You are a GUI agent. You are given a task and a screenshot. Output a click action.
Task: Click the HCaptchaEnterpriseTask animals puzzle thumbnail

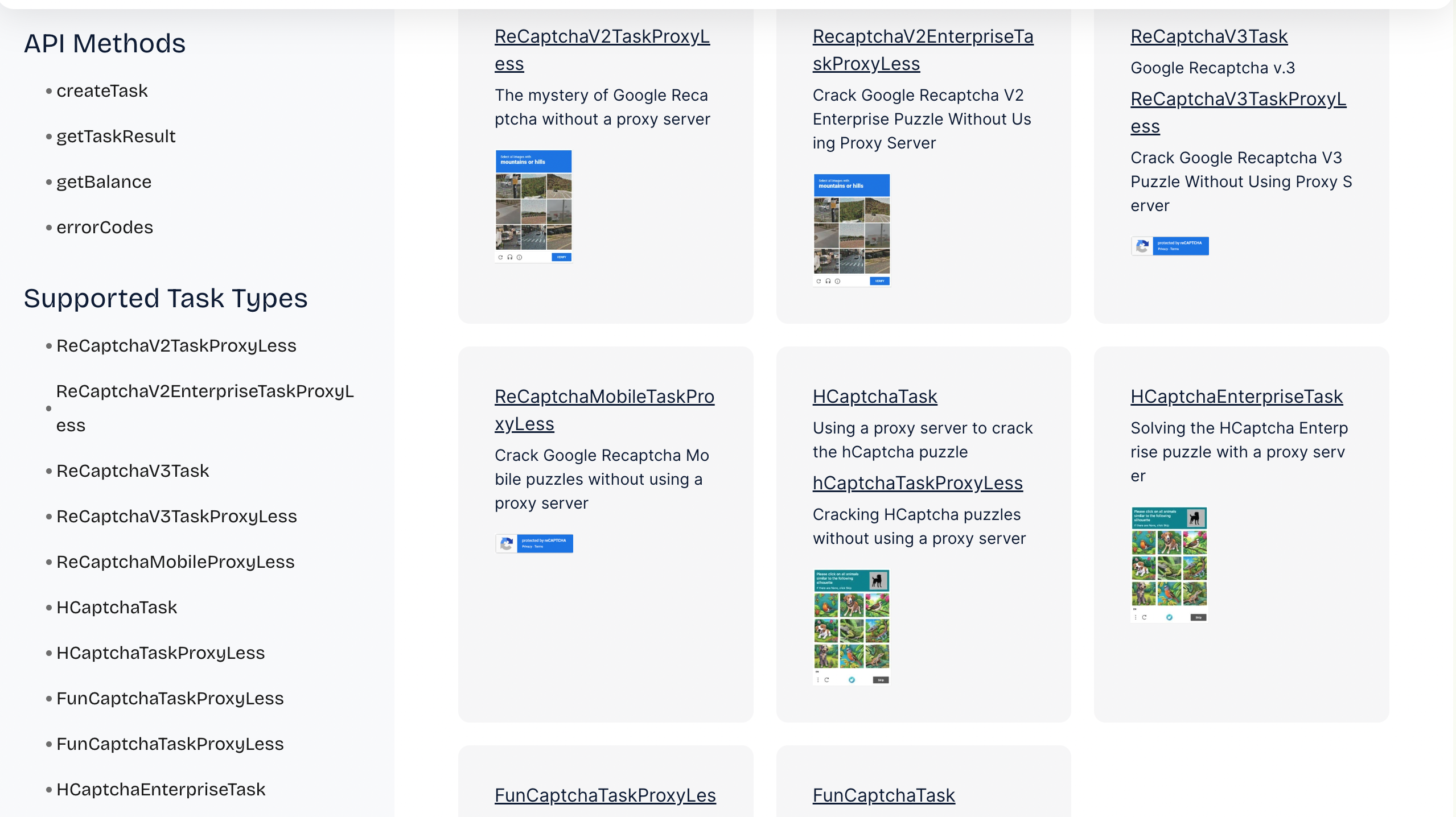(1169, 565)
